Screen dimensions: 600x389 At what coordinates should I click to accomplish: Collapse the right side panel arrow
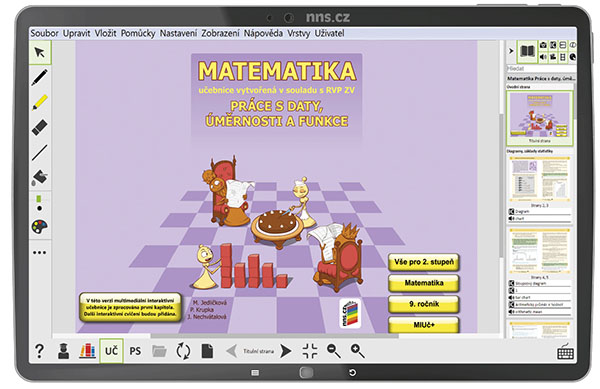(x=511, y=50)
